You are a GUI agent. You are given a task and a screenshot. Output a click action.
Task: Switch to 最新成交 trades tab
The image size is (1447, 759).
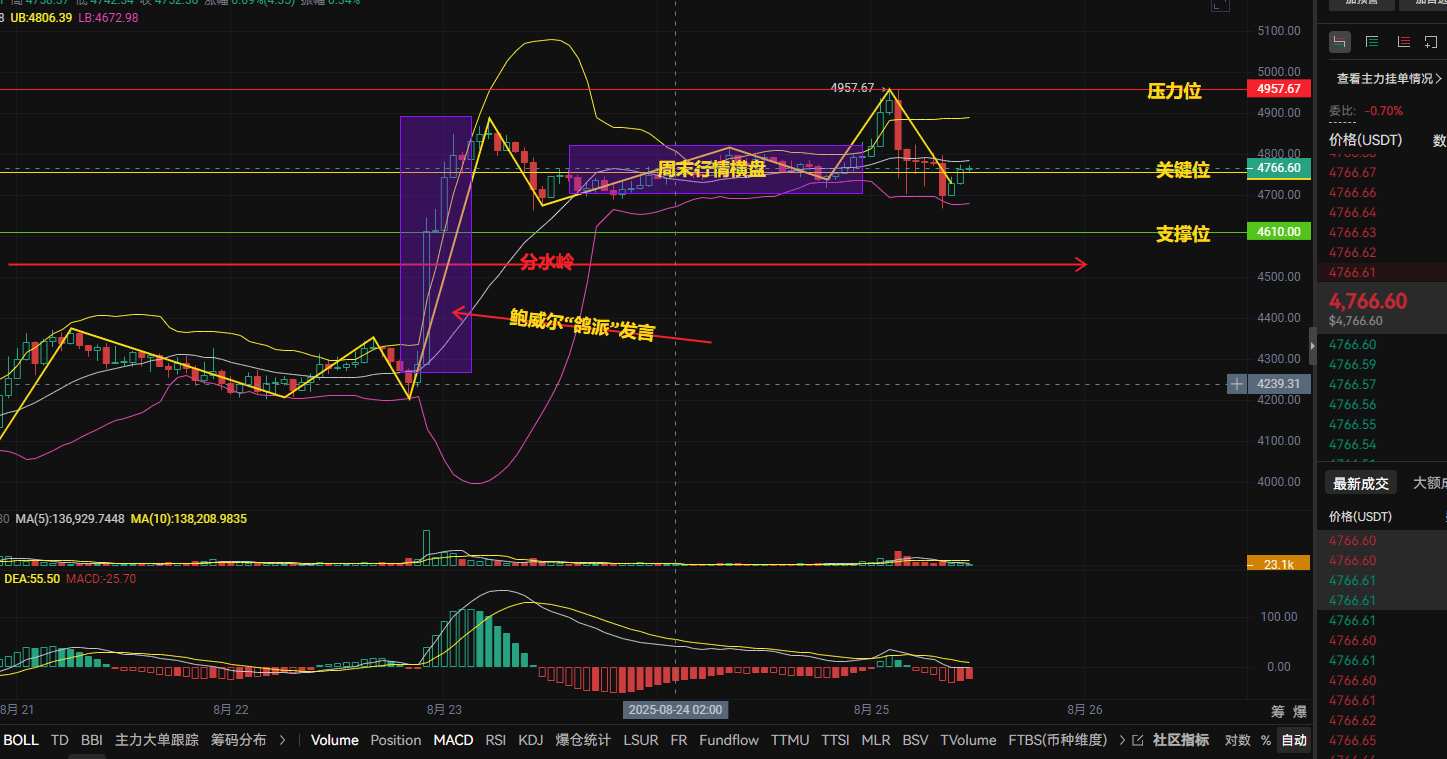tap(1360, 483)
